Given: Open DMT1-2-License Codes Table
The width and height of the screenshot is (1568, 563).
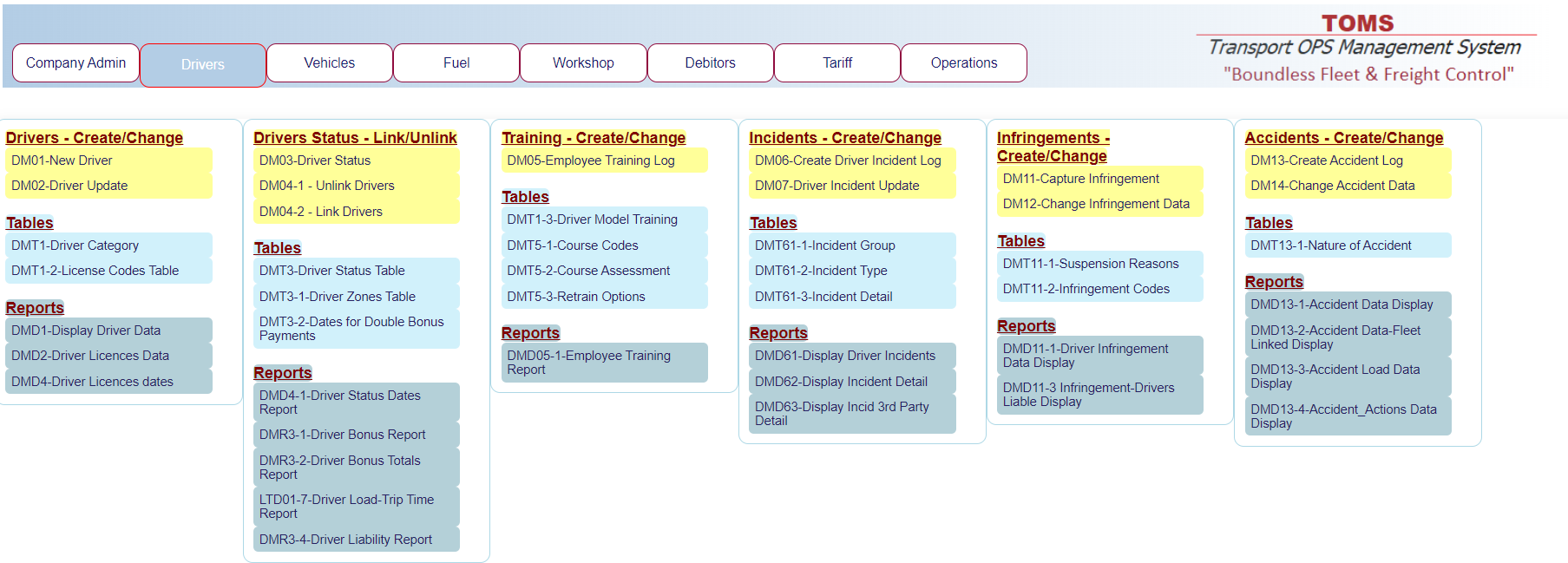Looking at the screenshot, I should (x=95, y=271).
